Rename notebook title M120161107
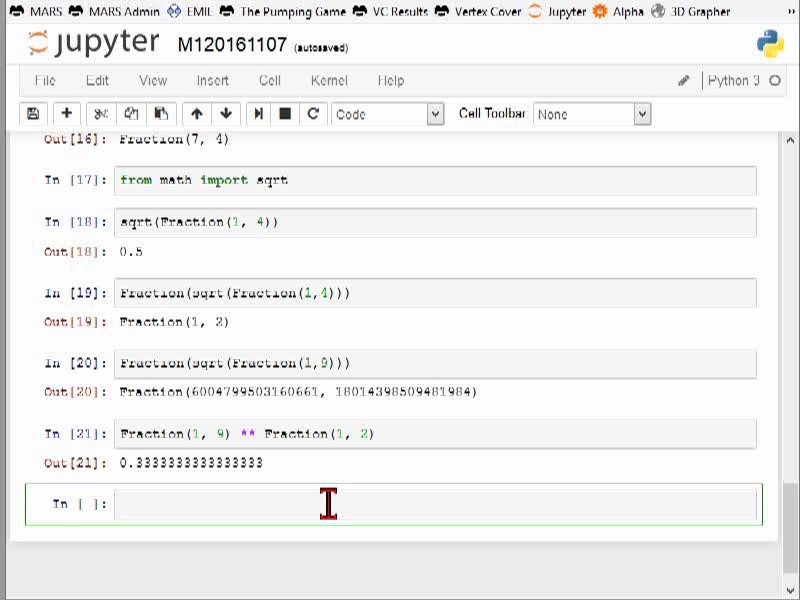The height and width of the screenshot is (600, 800). [x=232, y=45]
